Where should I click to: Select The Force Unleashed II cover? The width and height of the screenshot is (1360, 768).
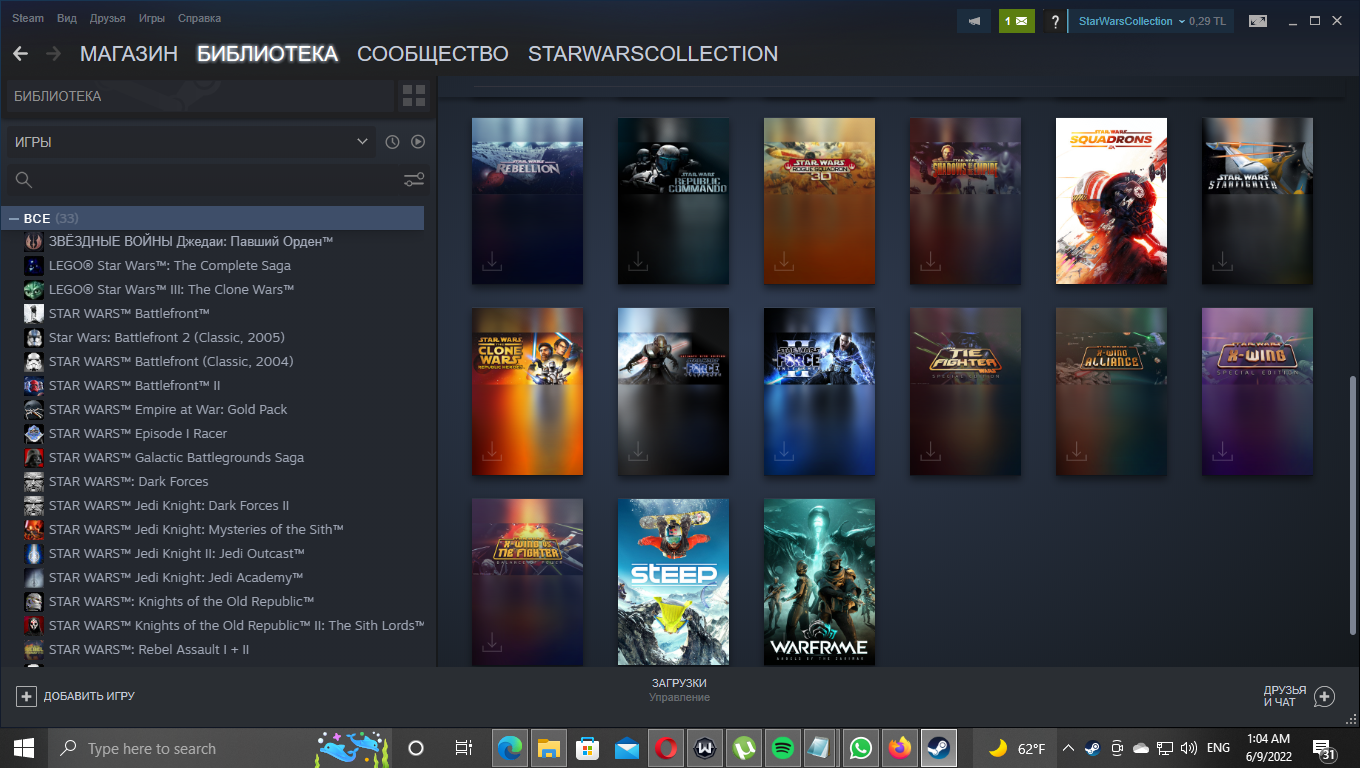tap(819, 391)
